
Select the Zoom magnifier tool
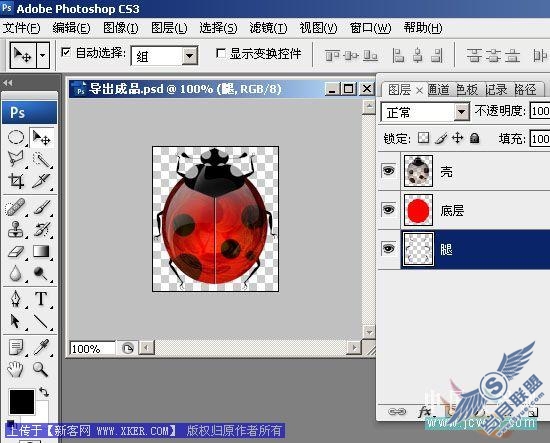tap(41, 369)
